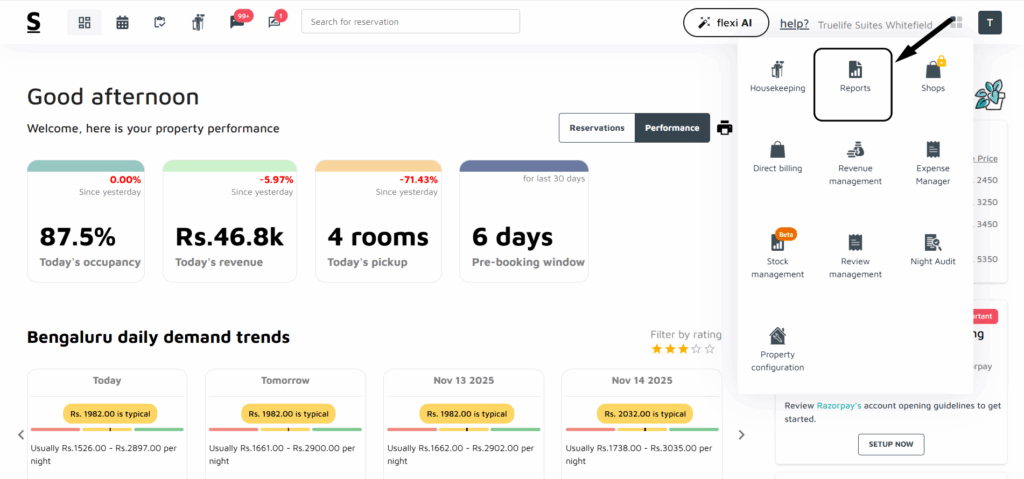This screenshot has width=1024, height=479.
Task: Click SETUP NOW button
Action: pos(890,444)
